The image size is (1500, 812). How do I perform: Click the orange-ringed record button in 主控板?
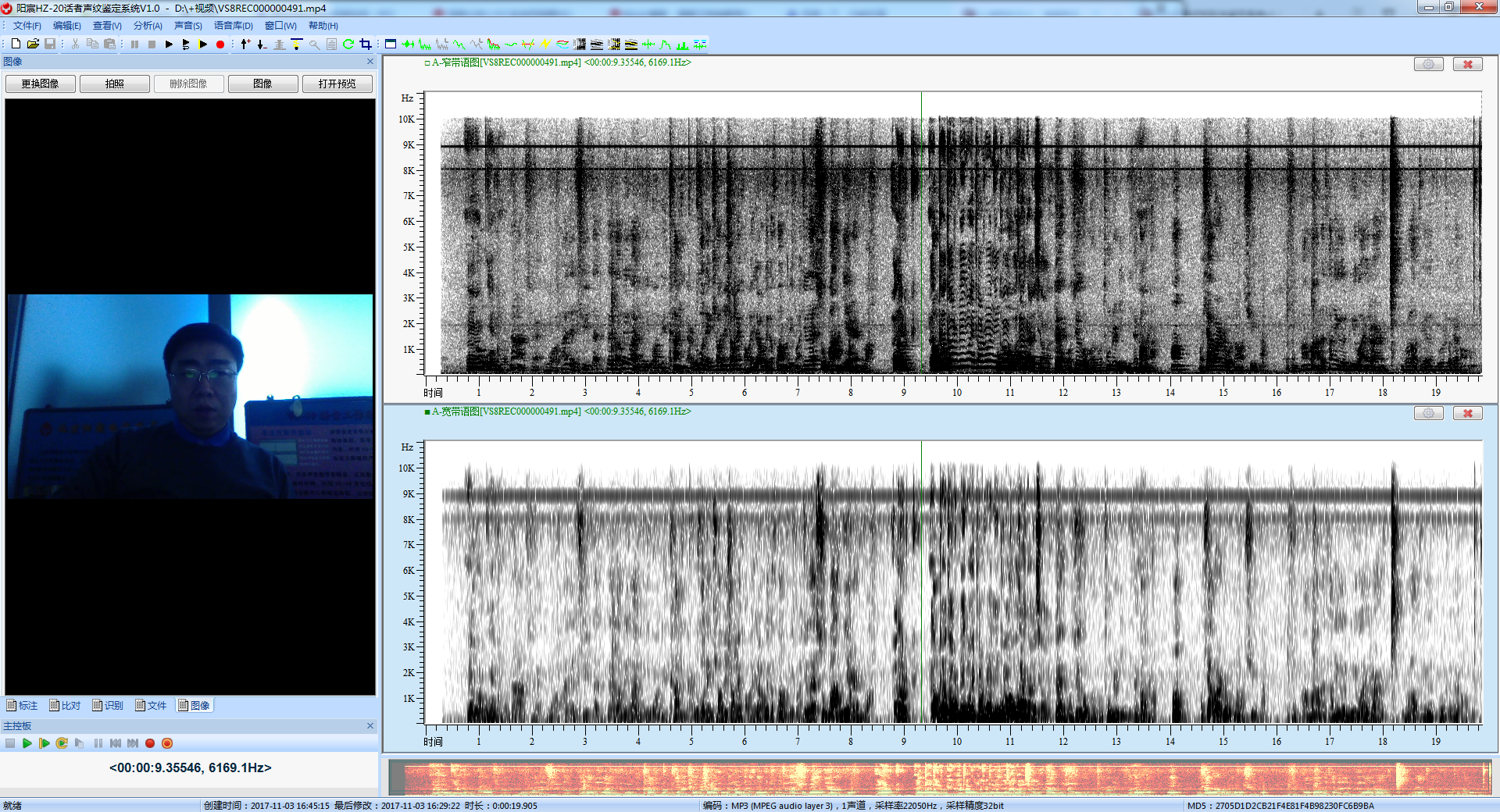click(x=167, y=743)
